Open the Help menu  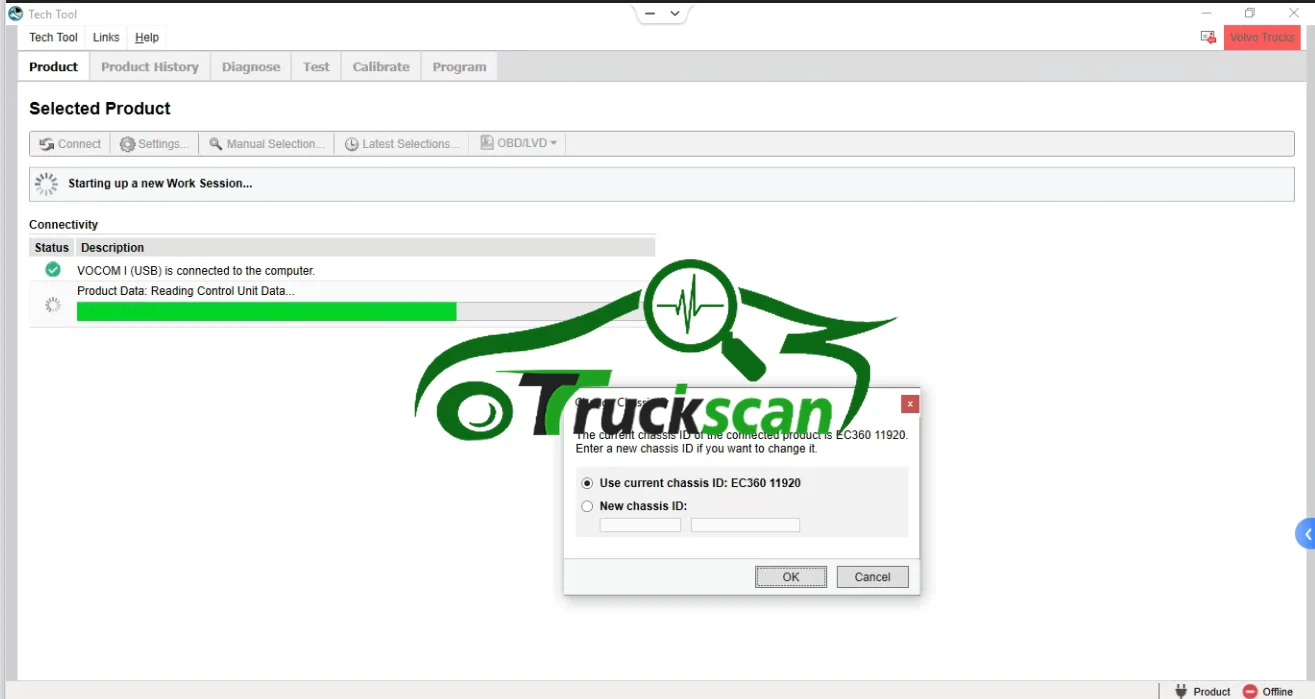(x=147, y=37)
